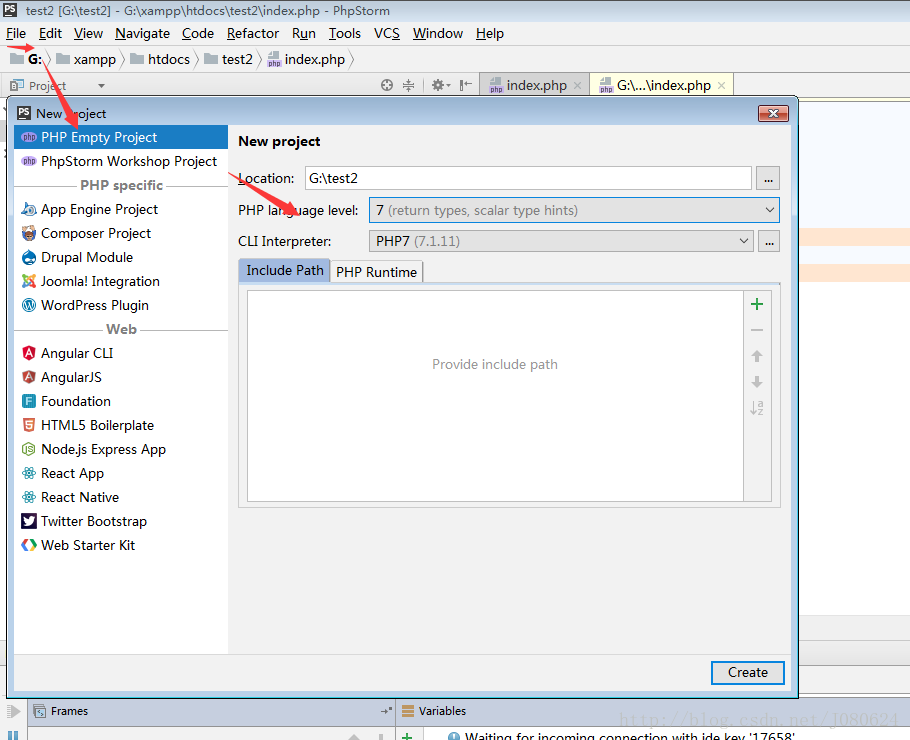Image resolution: width=910 pixels, height=740 pixels.
Task: Move include path up arrow
Action: [x=757, y=356]
